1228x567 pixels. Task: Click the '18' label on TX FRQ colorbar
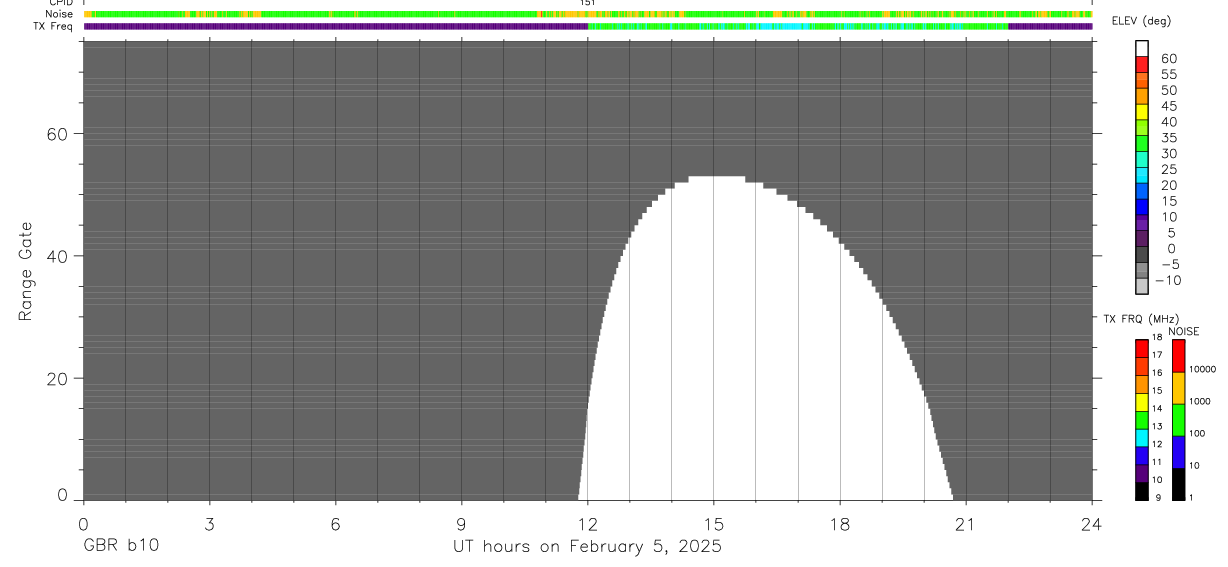tap(1157, 338)
